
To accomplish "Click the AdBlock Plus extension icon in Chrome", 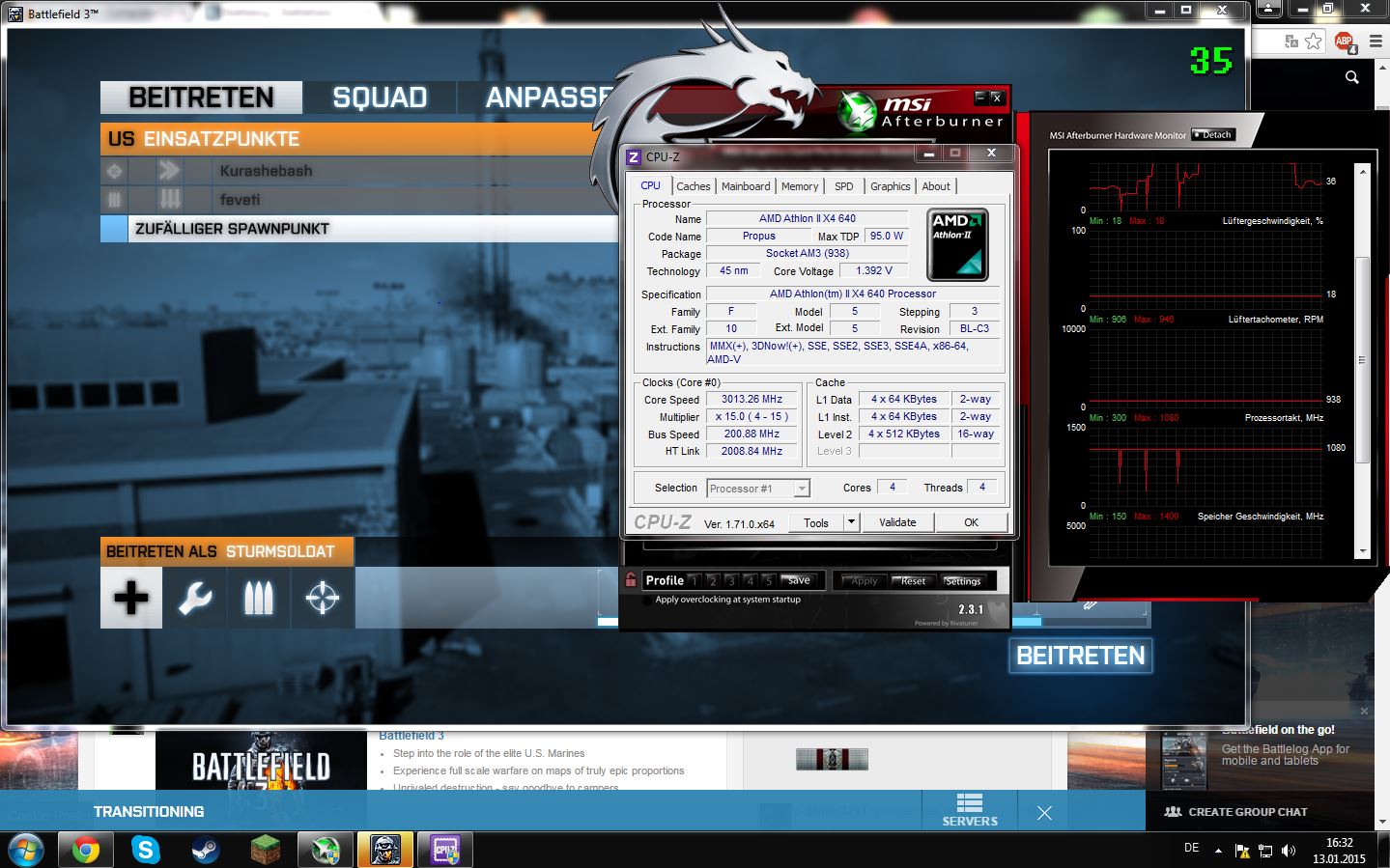I will (1344, 42).
